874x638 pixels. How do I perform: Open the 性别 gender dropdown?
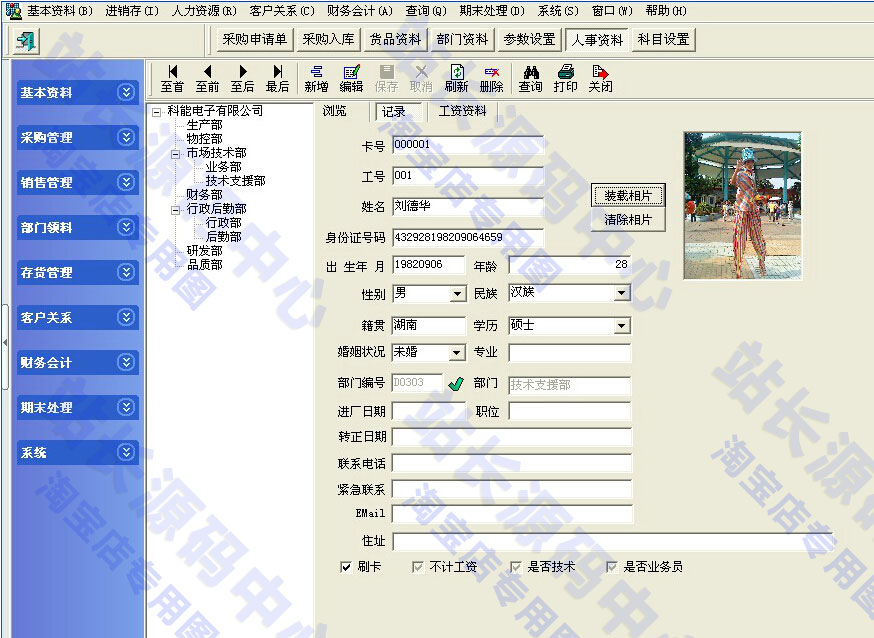click(x=458, y=294)
